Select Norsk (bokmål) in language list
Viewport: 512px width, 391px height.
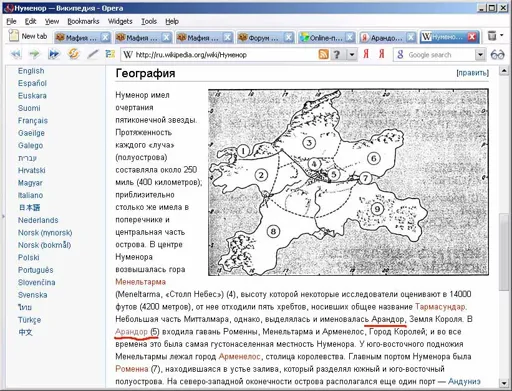(44, 245)
